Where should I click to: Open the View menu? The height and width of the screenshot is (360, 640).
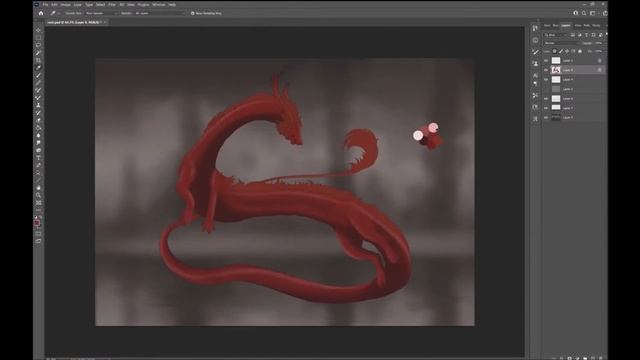coord(131,4)
